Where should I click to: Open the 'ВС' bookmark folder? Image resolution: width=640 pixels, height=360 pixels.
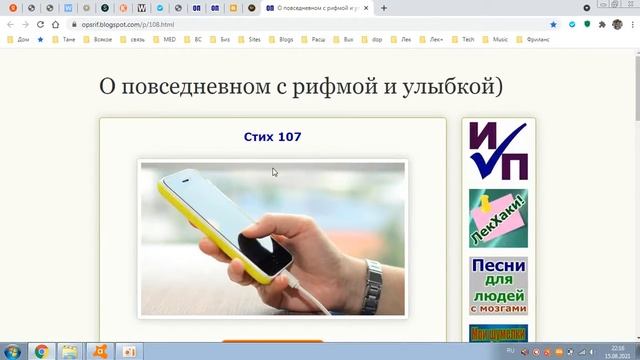point(193,40)
